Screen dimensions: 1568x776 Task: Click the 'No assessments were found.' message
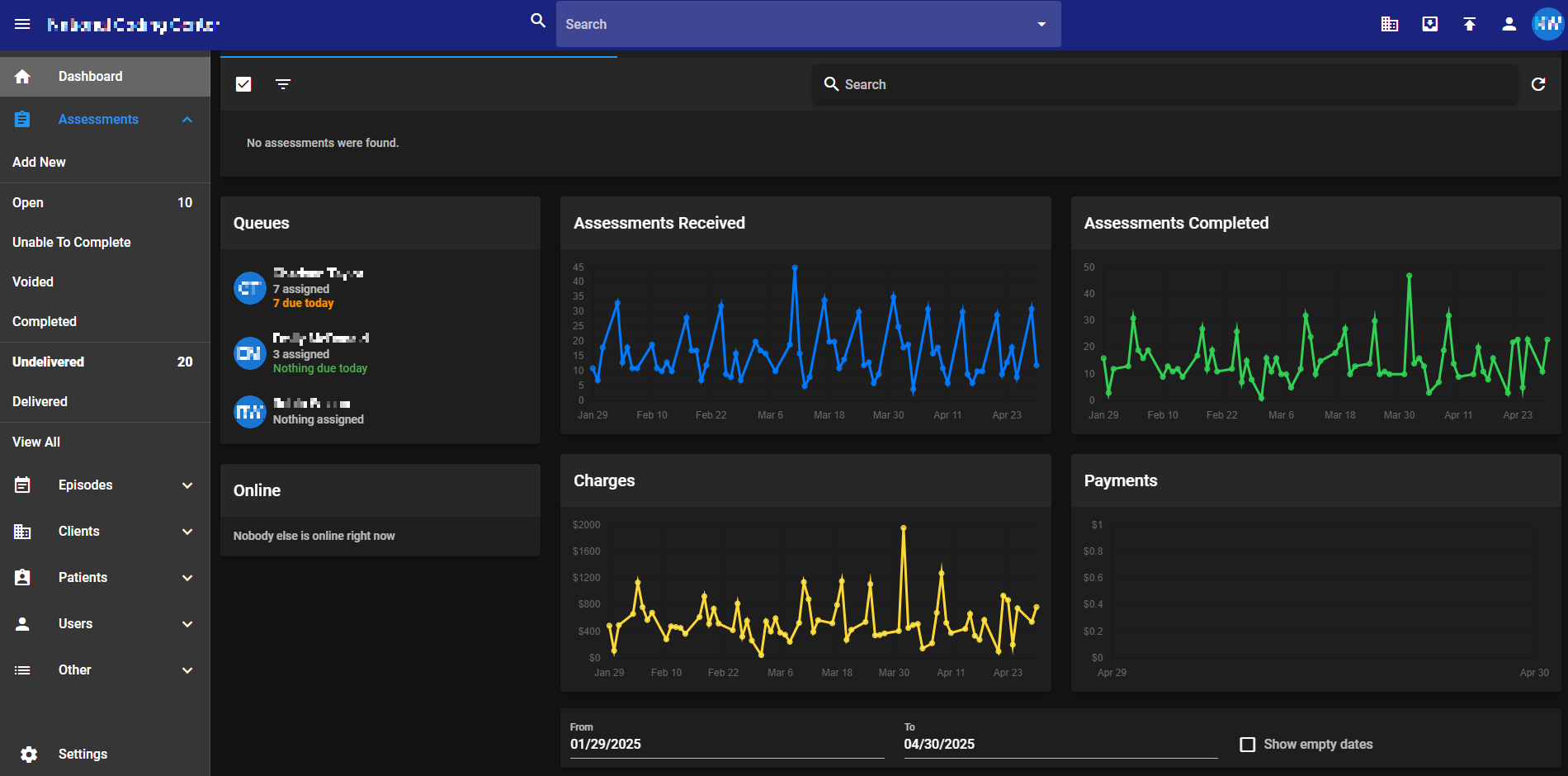323,143
